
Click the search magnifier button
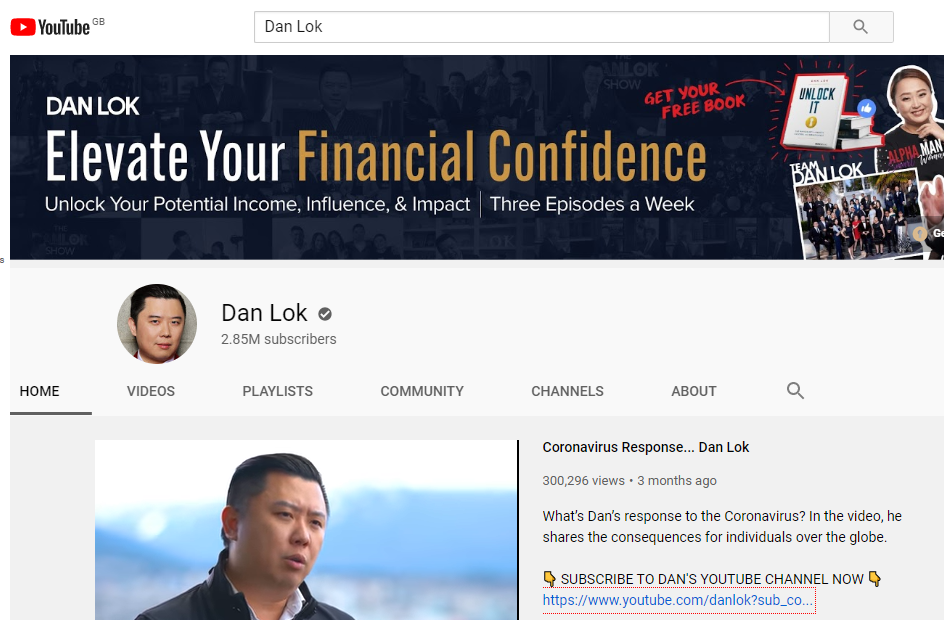tap(861, 27)
